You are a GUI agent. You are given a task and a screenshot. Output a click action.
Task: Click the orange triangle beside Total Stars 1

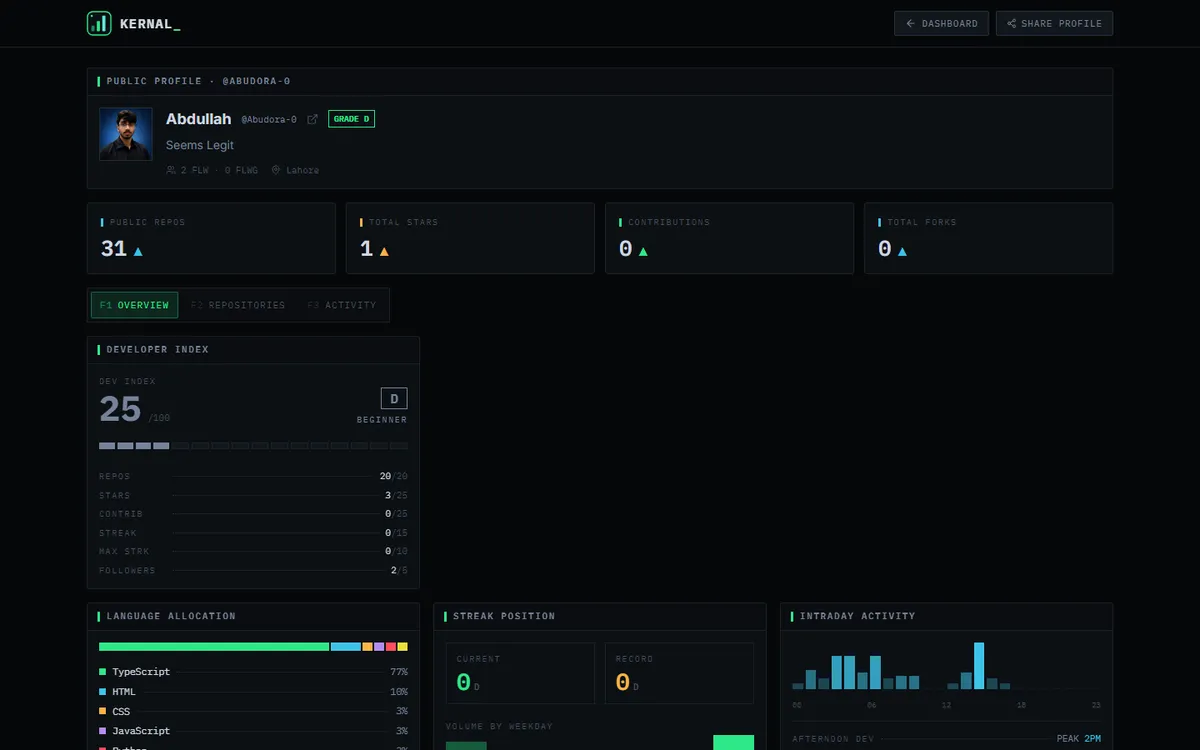(384, 251)
